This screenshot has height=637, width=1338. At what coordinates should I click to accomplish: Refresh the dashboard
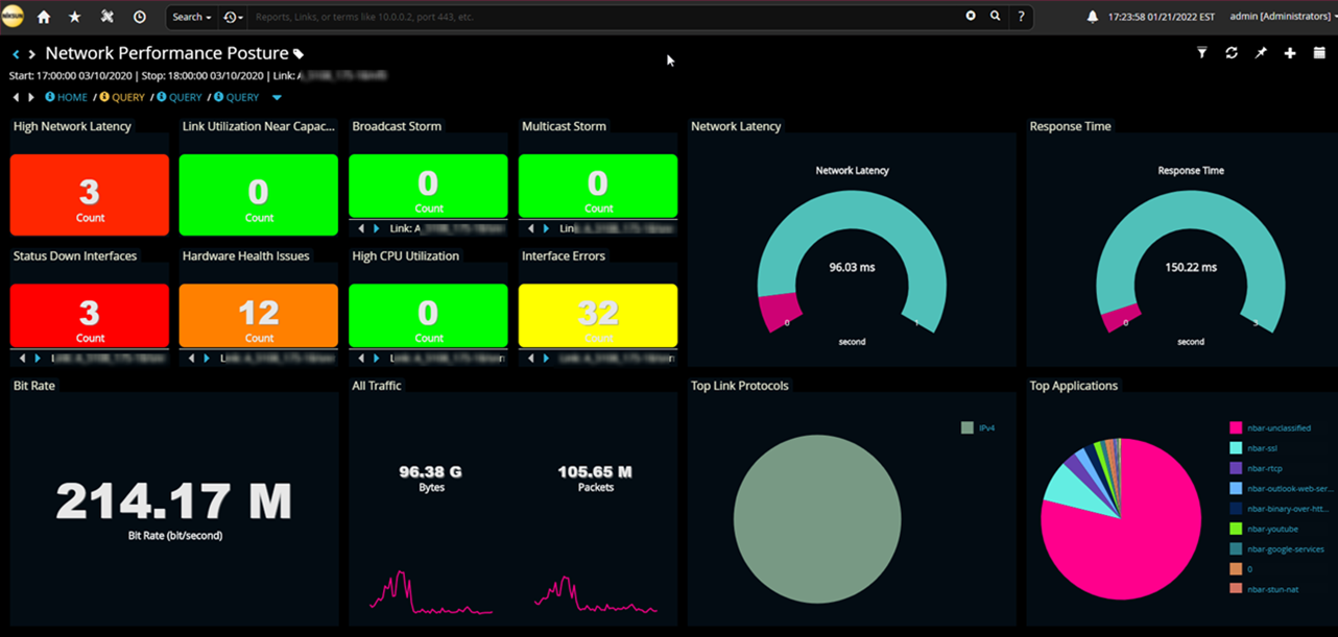(1231, 53)
